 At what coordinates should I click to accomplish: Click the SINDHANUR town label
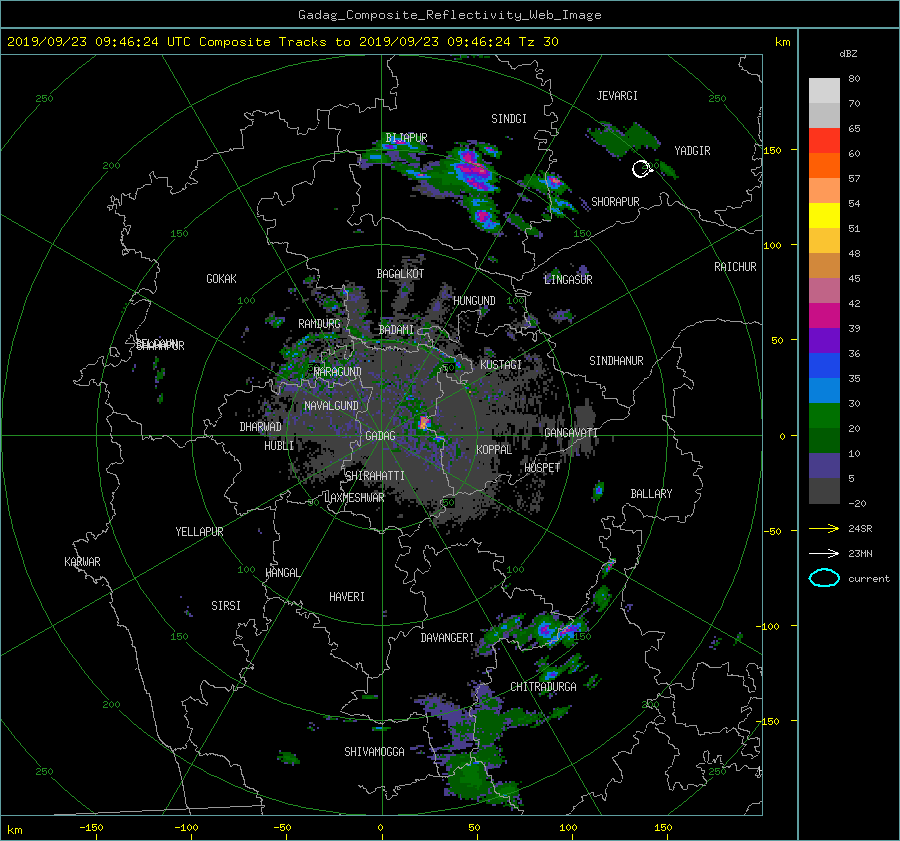(x=616, y=361)
